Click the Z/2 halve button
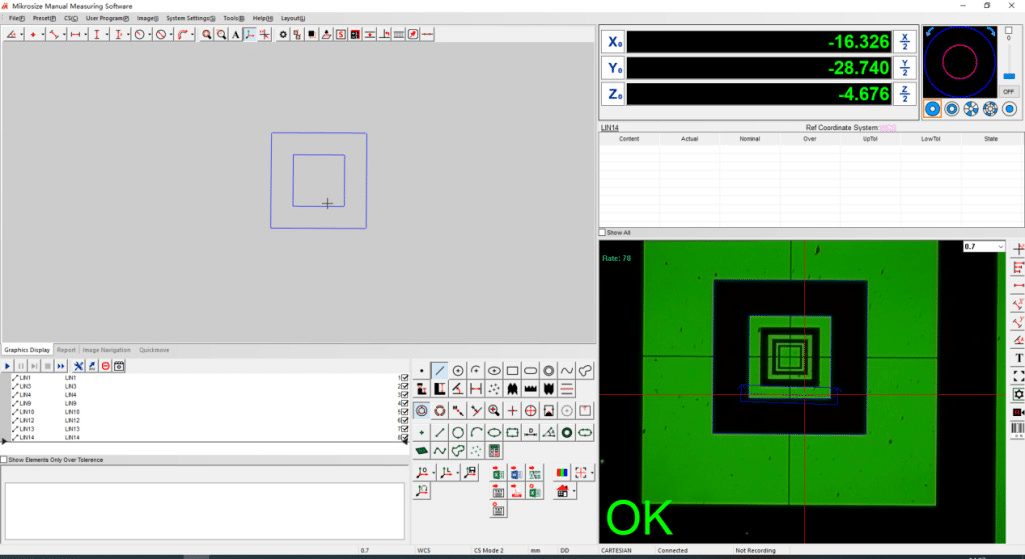 pyautogui.click(x=905, y=93)
